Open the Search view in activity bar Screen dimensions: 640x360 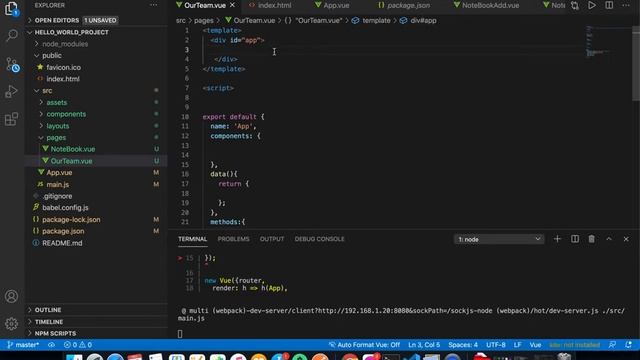tap(11, 36)
